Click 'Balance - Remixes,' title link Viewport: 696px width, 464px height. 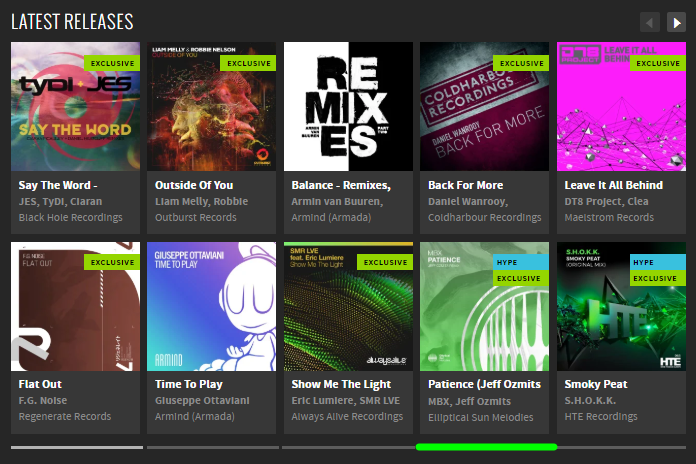point(341,185)
